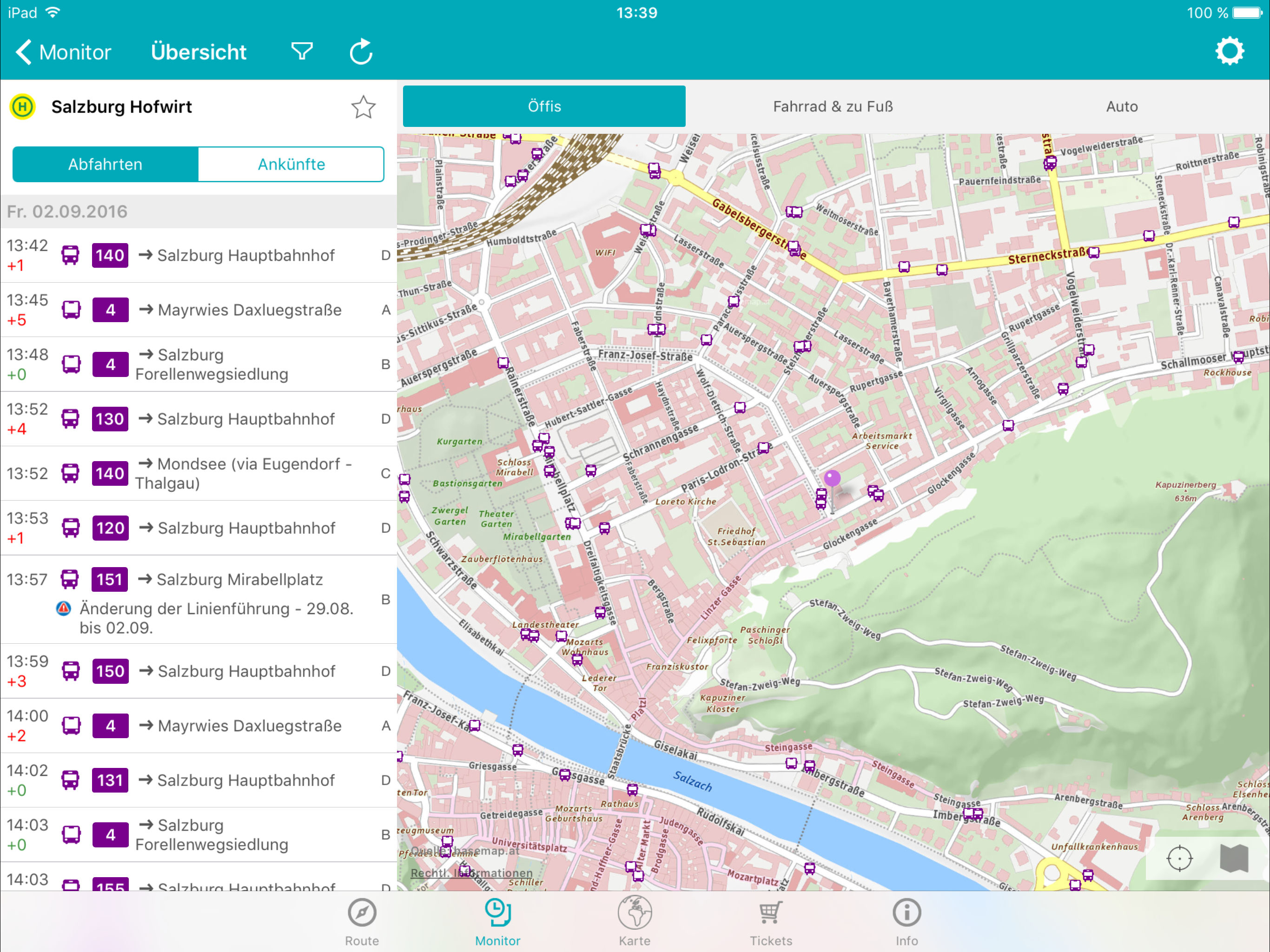The image size is (1270, 952).
Task: Open the 13:52 line 140 Mondsee departure
Action: coord(198,473)
